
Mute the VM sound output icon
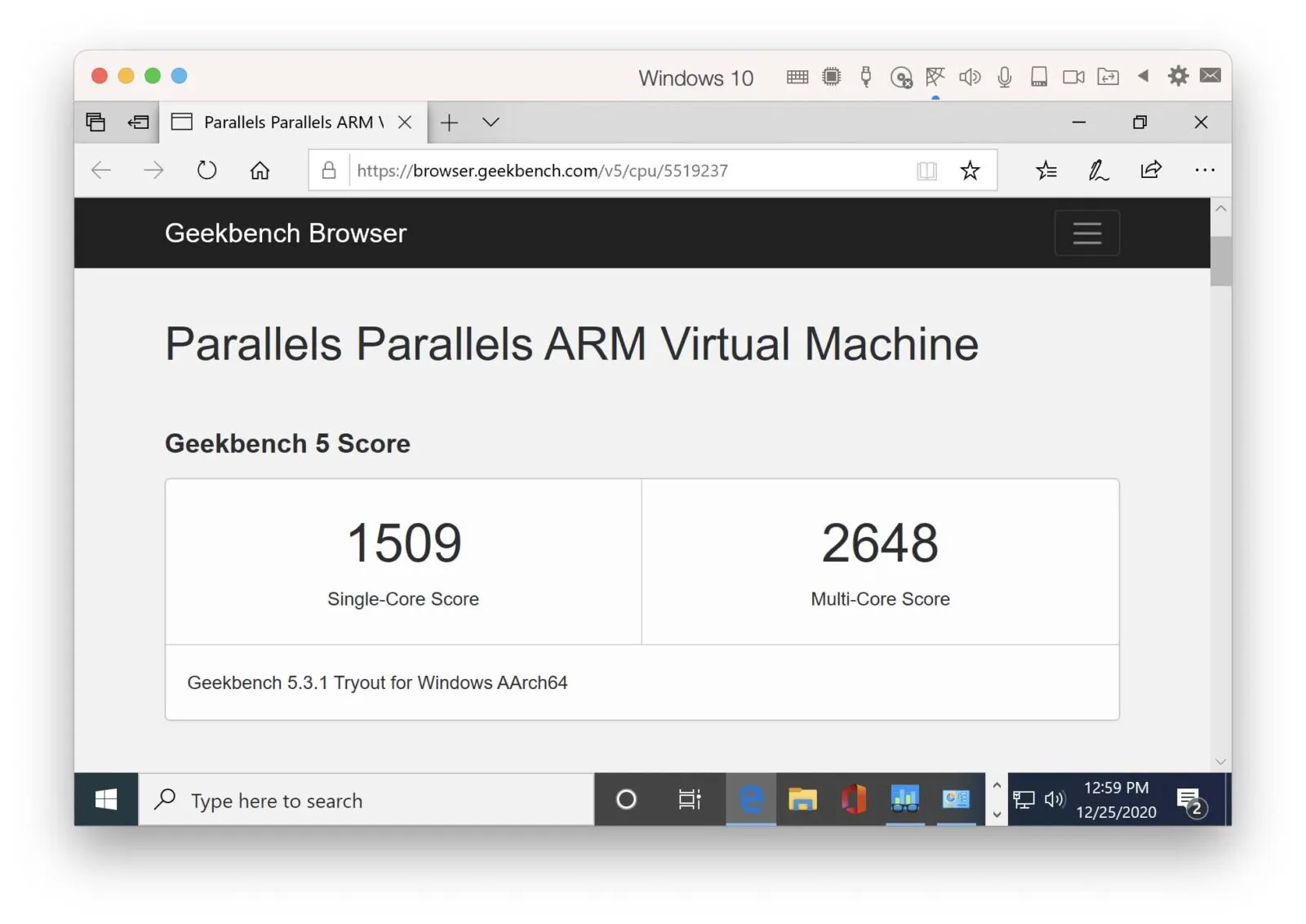tap(970, 78)
